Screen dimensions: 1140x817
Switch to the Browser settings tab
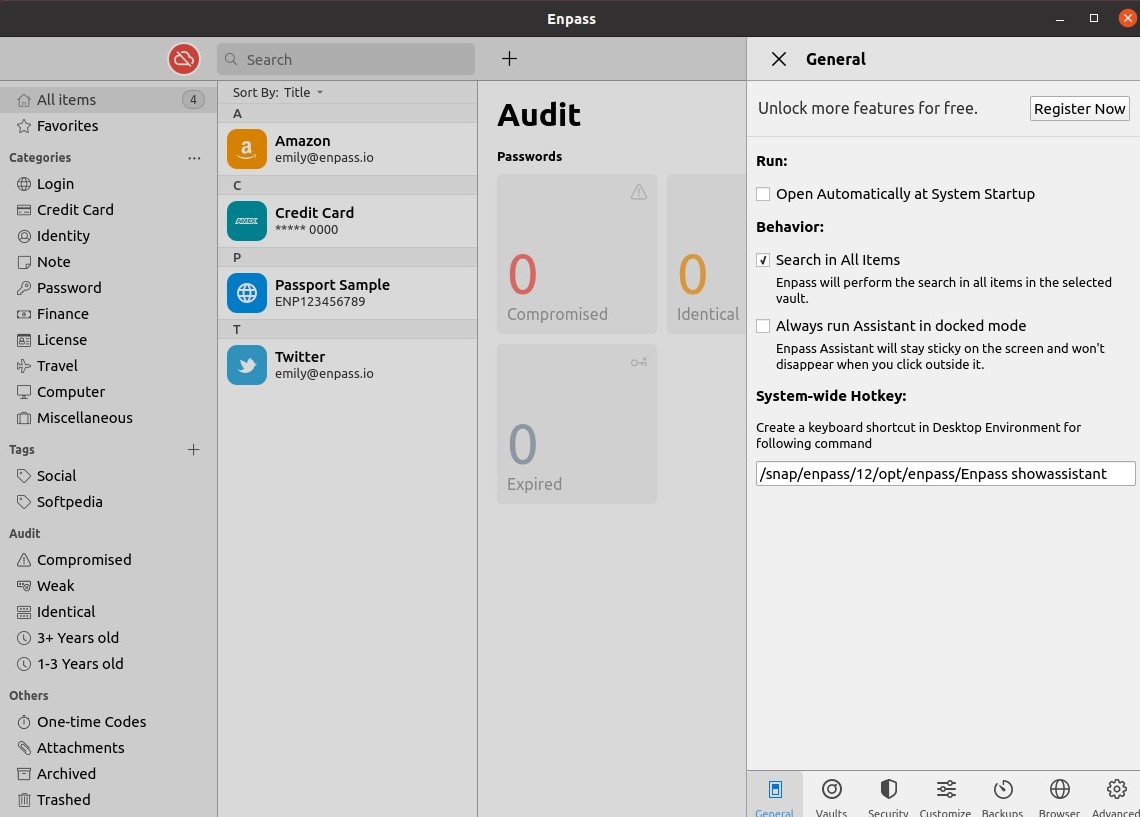(1059, 796)
